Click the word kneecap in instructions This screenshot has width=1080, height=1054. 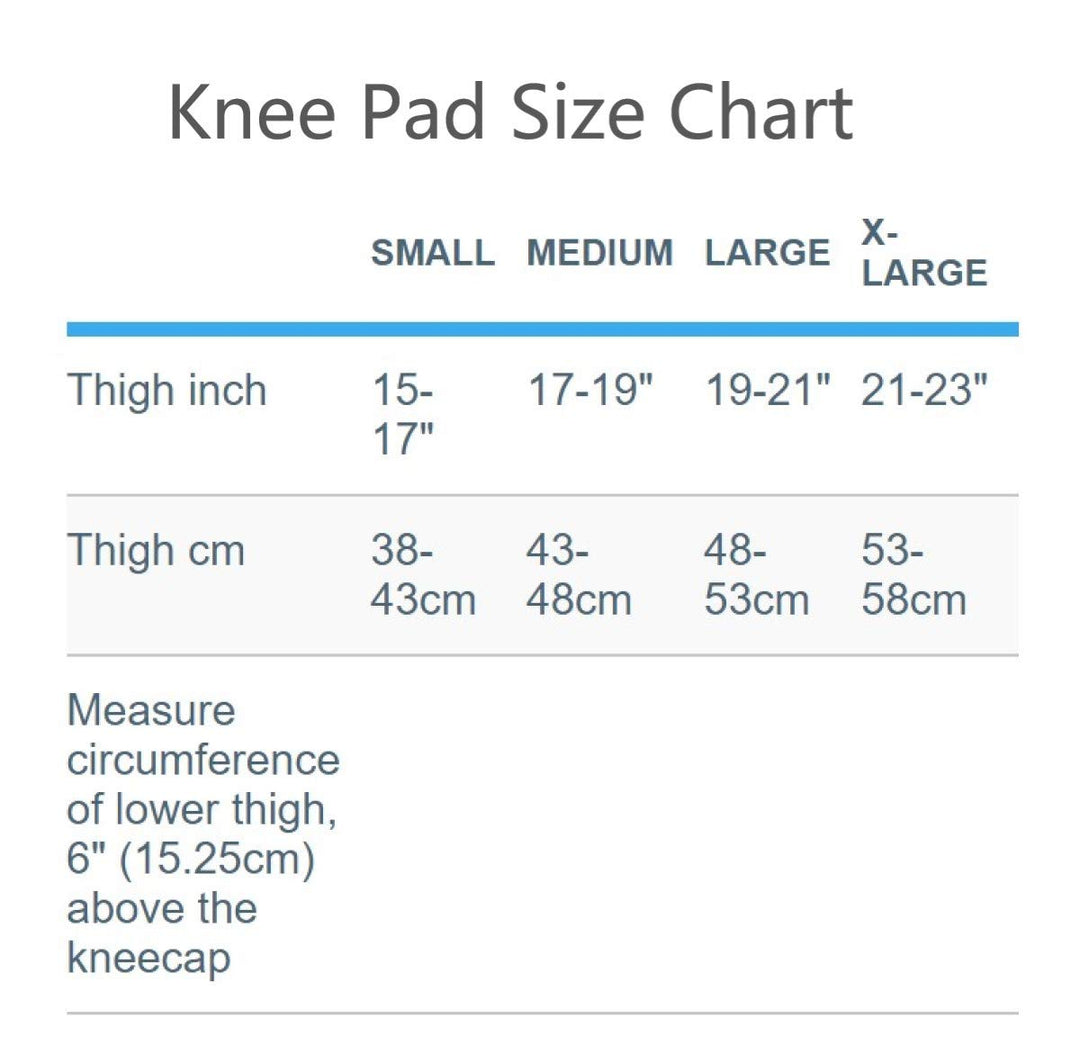point(149,958)
